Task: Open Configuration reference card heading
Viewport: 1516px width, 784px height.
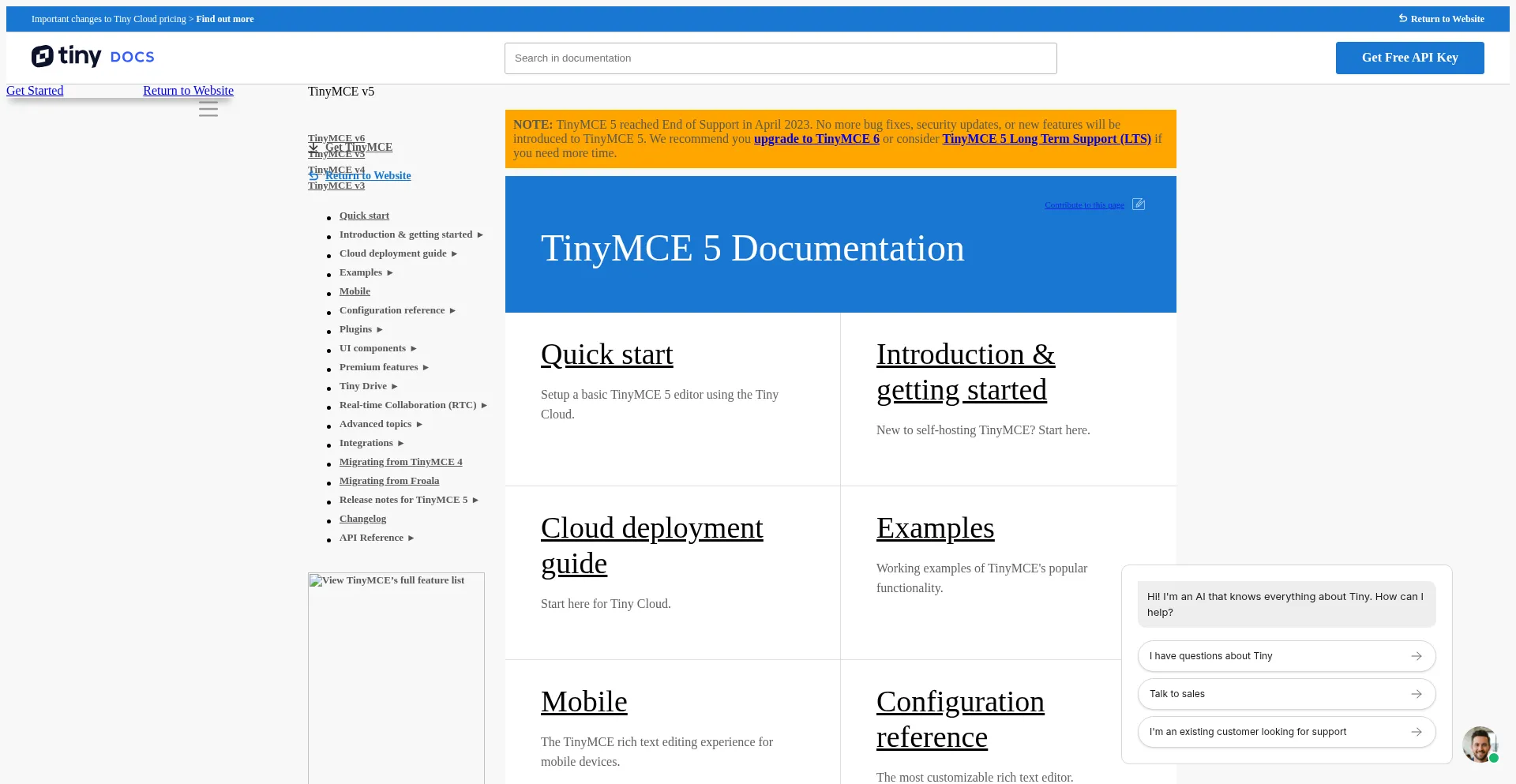Action: (960, 719)
